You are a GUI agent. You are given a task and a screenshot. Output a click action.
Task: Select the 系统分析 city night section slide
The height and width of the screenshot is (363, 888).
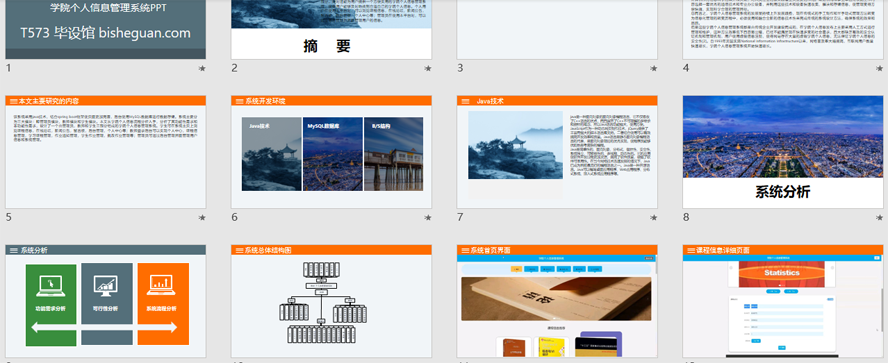[x=783, y=152]
